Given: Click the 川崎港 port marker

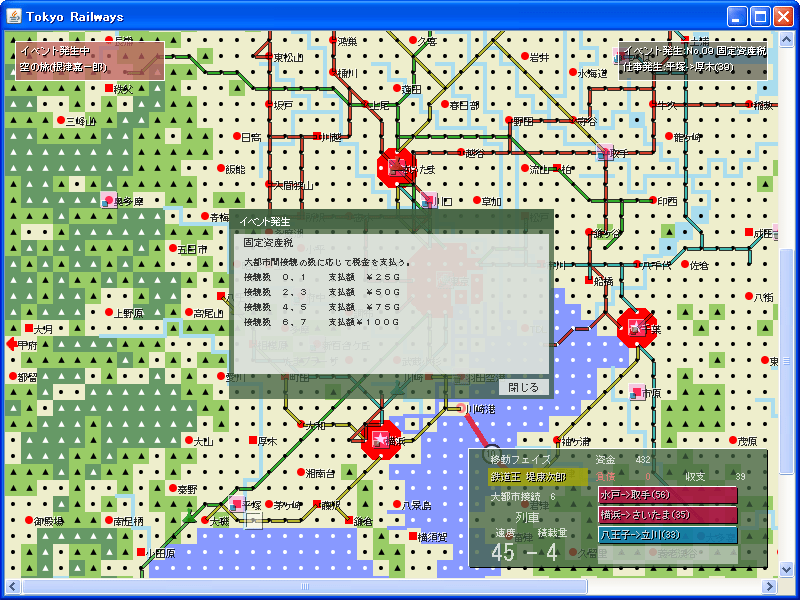Looking at the screenshot, I should click(x=461, y=408).
